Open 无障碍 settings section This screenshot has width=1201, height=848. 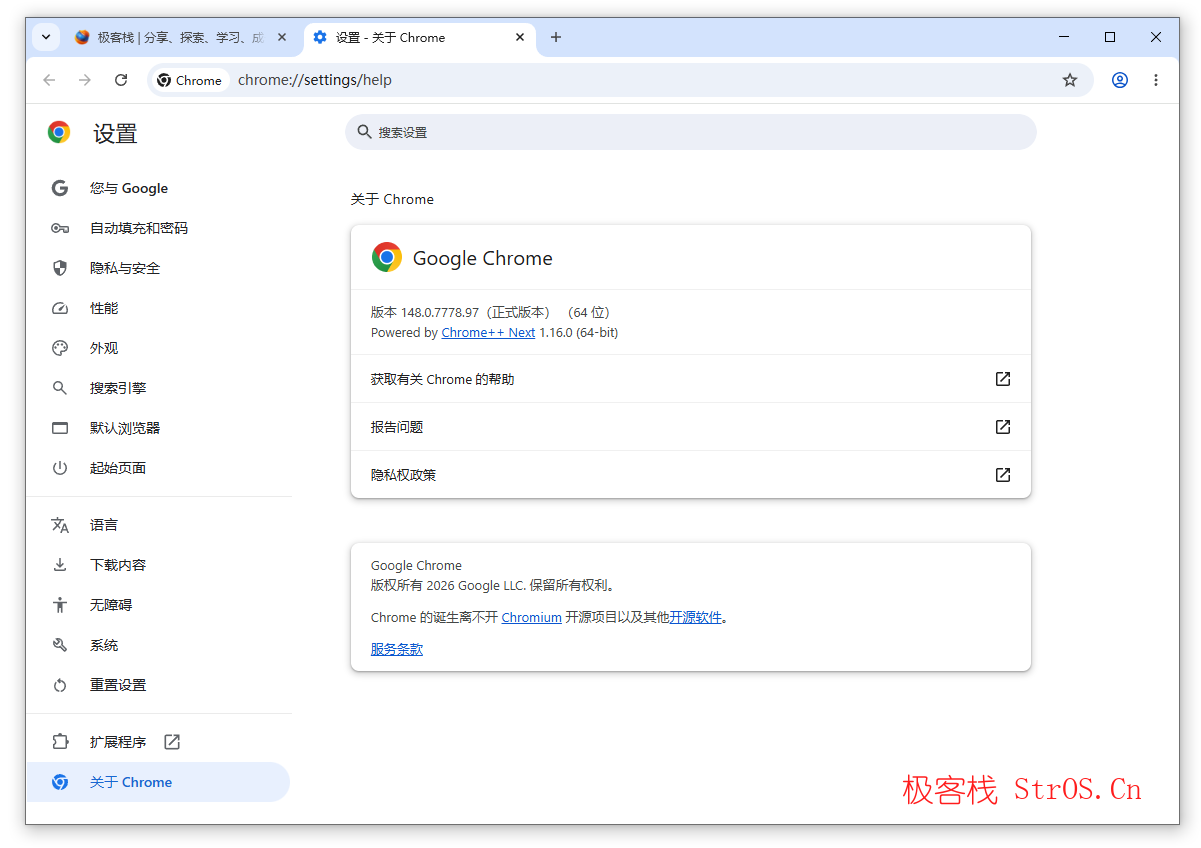click(x=158, y=605)
